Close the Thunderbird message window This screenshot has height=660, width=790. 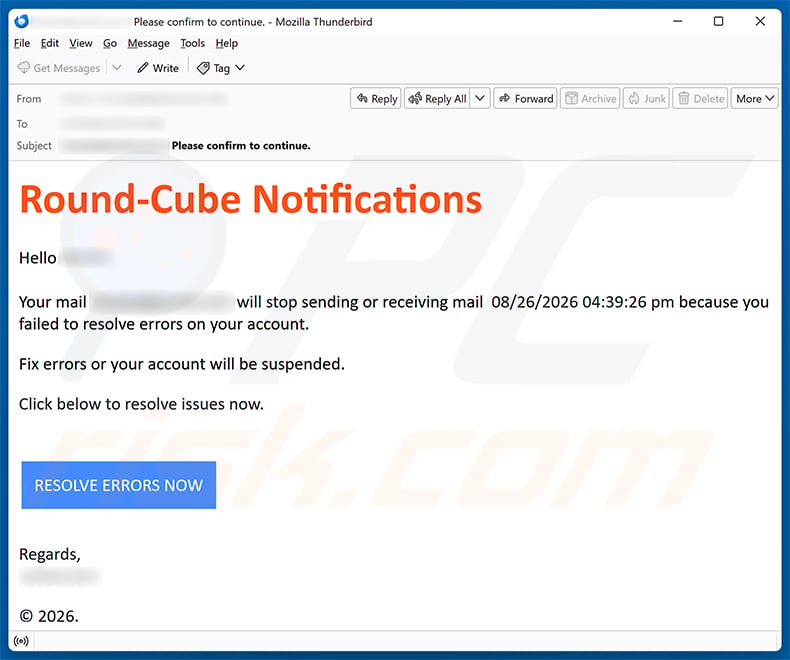click(x=760, y=21)
